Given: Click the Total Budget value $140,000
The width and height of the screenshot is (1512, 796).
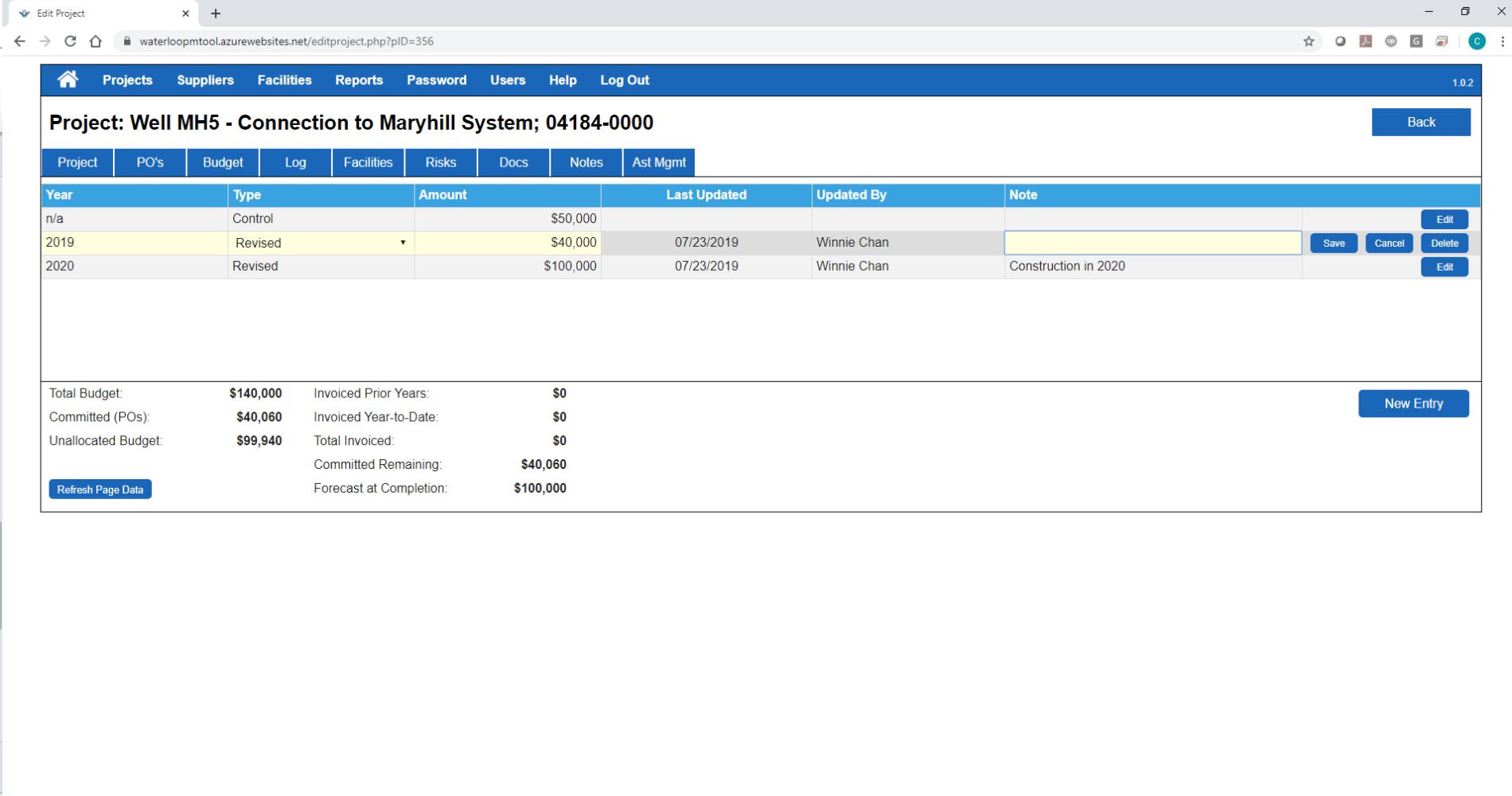Looking at the screenshot, I should click(255, 393).
